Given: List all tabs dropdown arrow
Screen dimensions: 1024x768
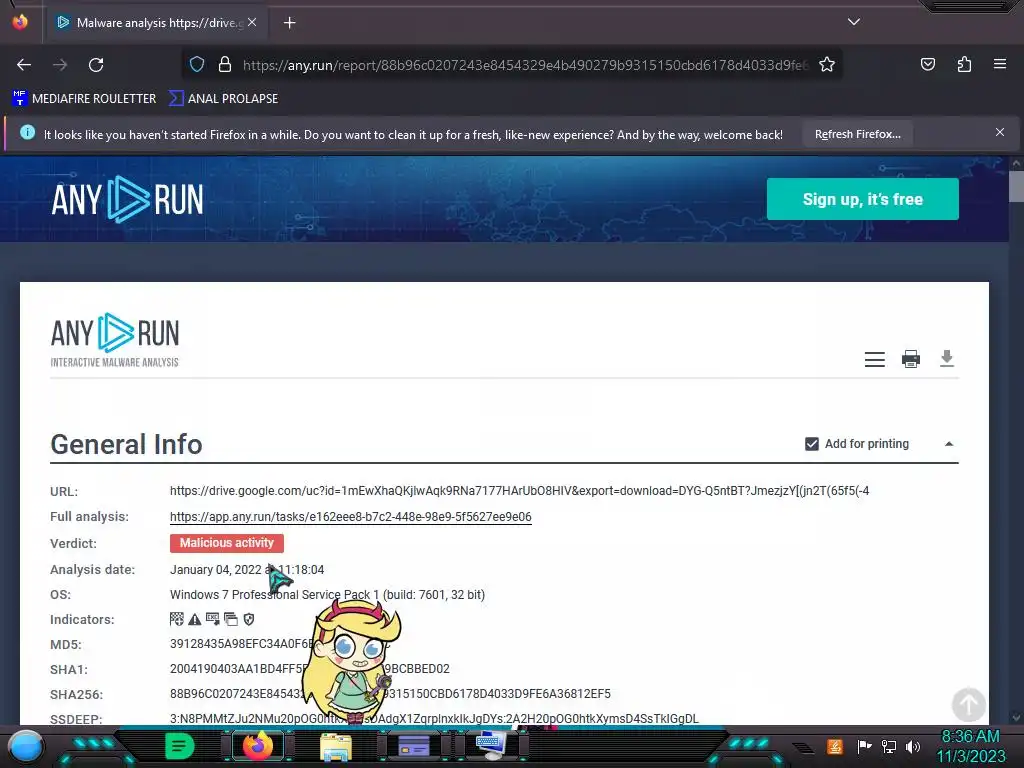Looking at the screenshot, I should pos(854,22).
